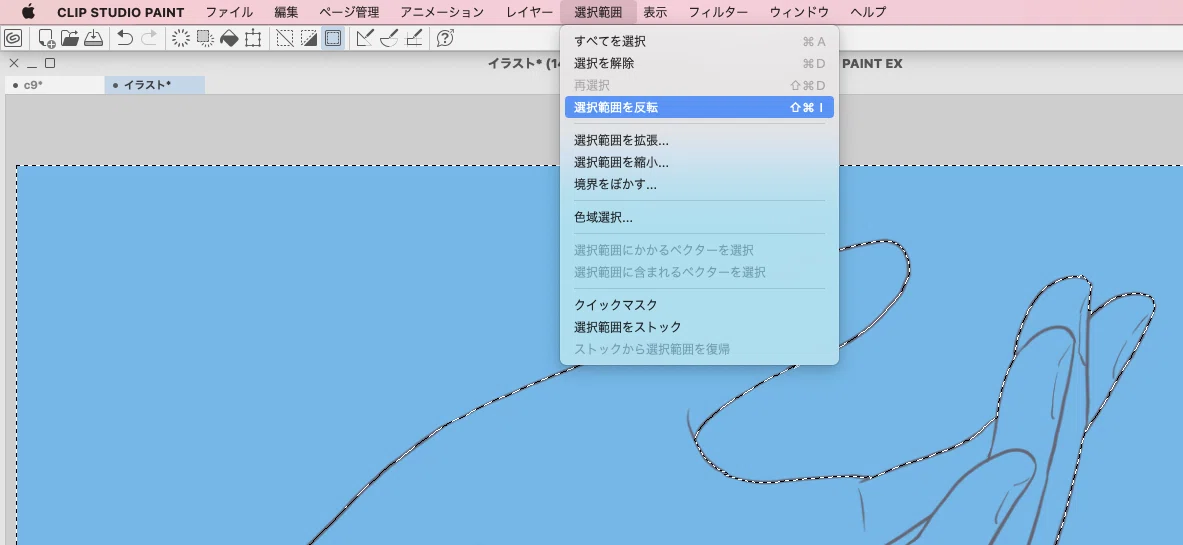
Task: Create a new canvas from toolbar
Action: pos(46,38)
